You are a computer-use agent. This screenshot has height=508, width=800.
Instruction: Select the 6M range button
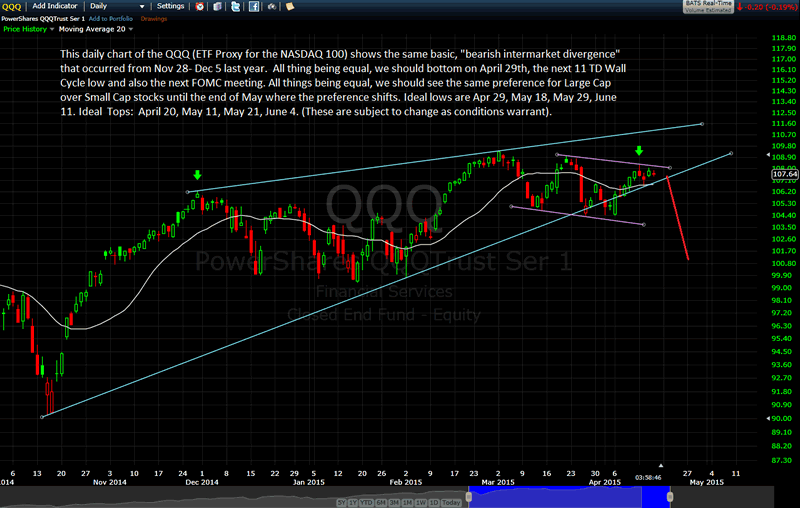(x=381, y=503)
